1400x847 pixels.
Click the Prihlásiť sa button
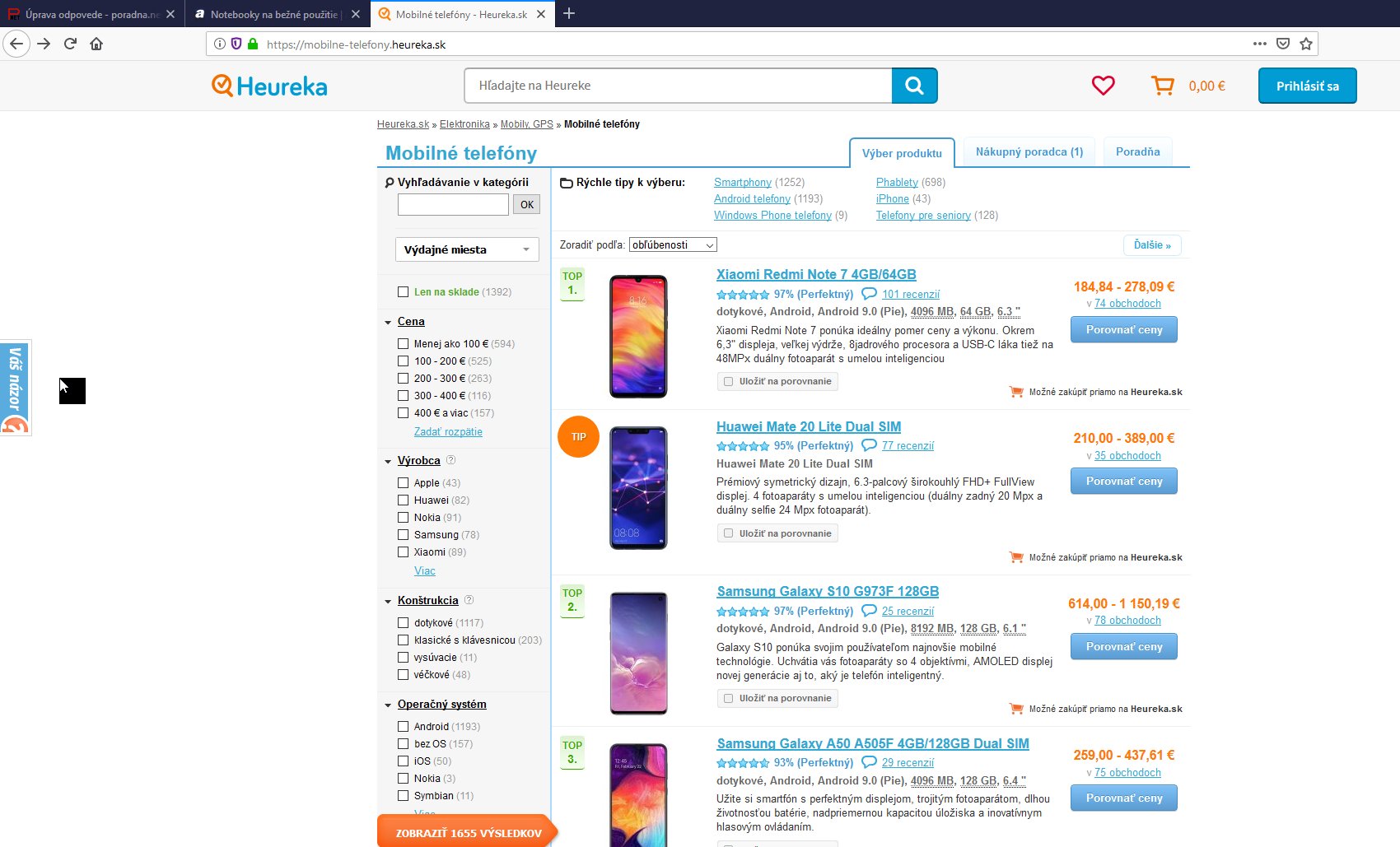(x=1307, y=86)
